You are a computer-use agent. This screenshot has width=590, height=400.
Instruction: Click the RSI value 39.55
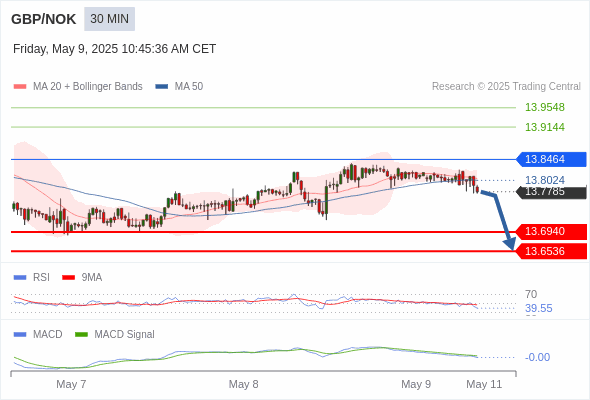(538, 309)
